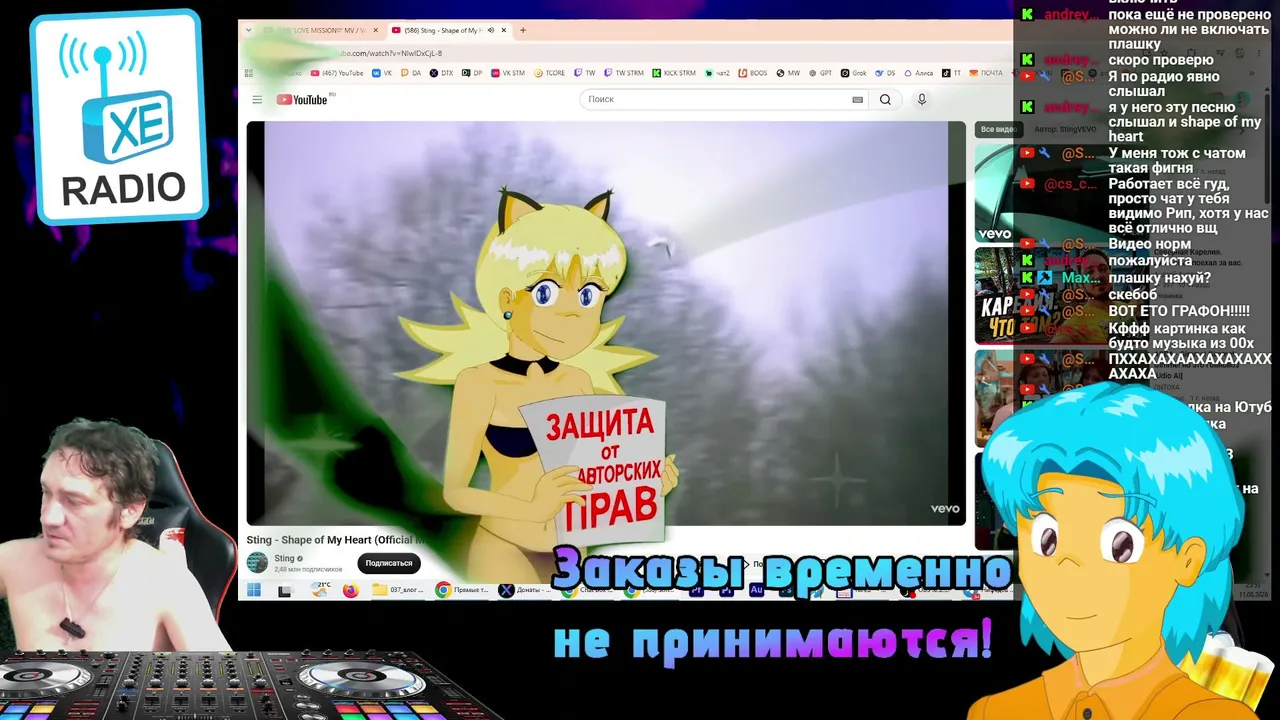Screen dimensions: 1280x720
Task: Open the DTX bookmark
Action: pos(441,73)
